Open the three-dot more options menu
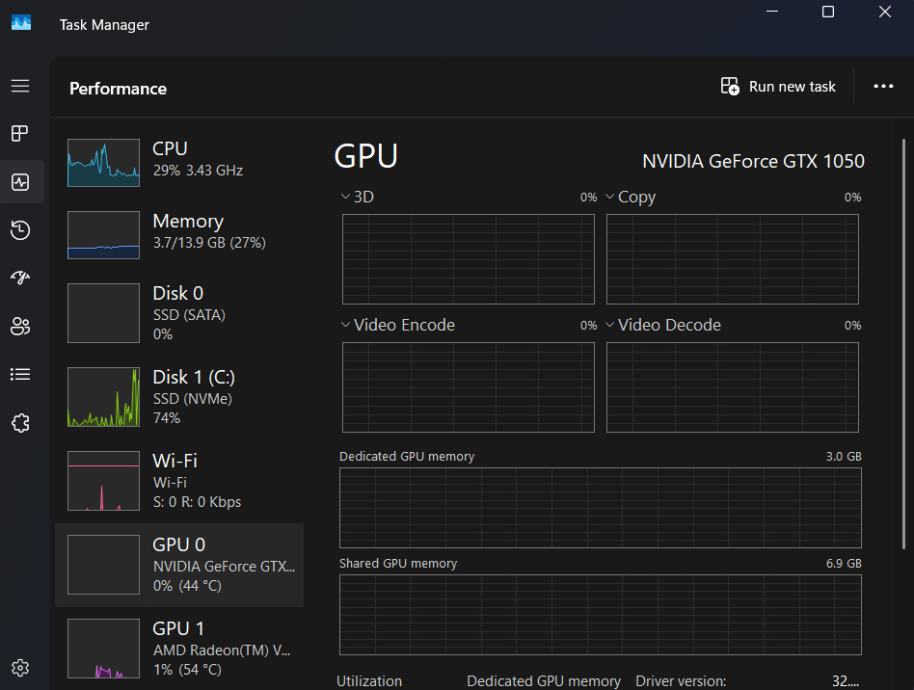Viewport: 914px width, 690px height. pos(882,87)
